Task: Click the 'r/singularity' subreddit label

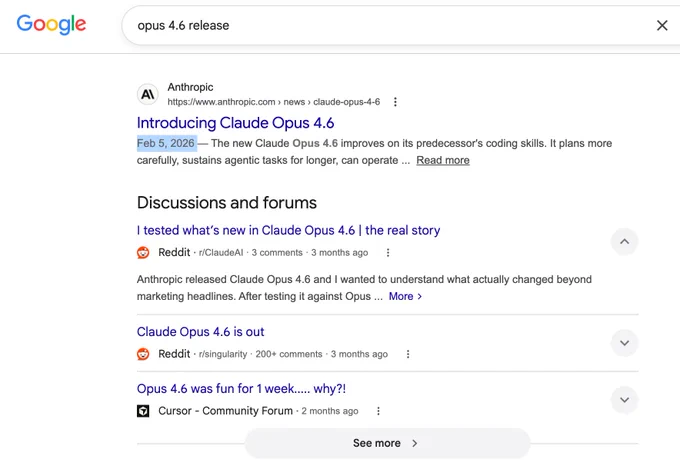Action: tap(223, 354)
